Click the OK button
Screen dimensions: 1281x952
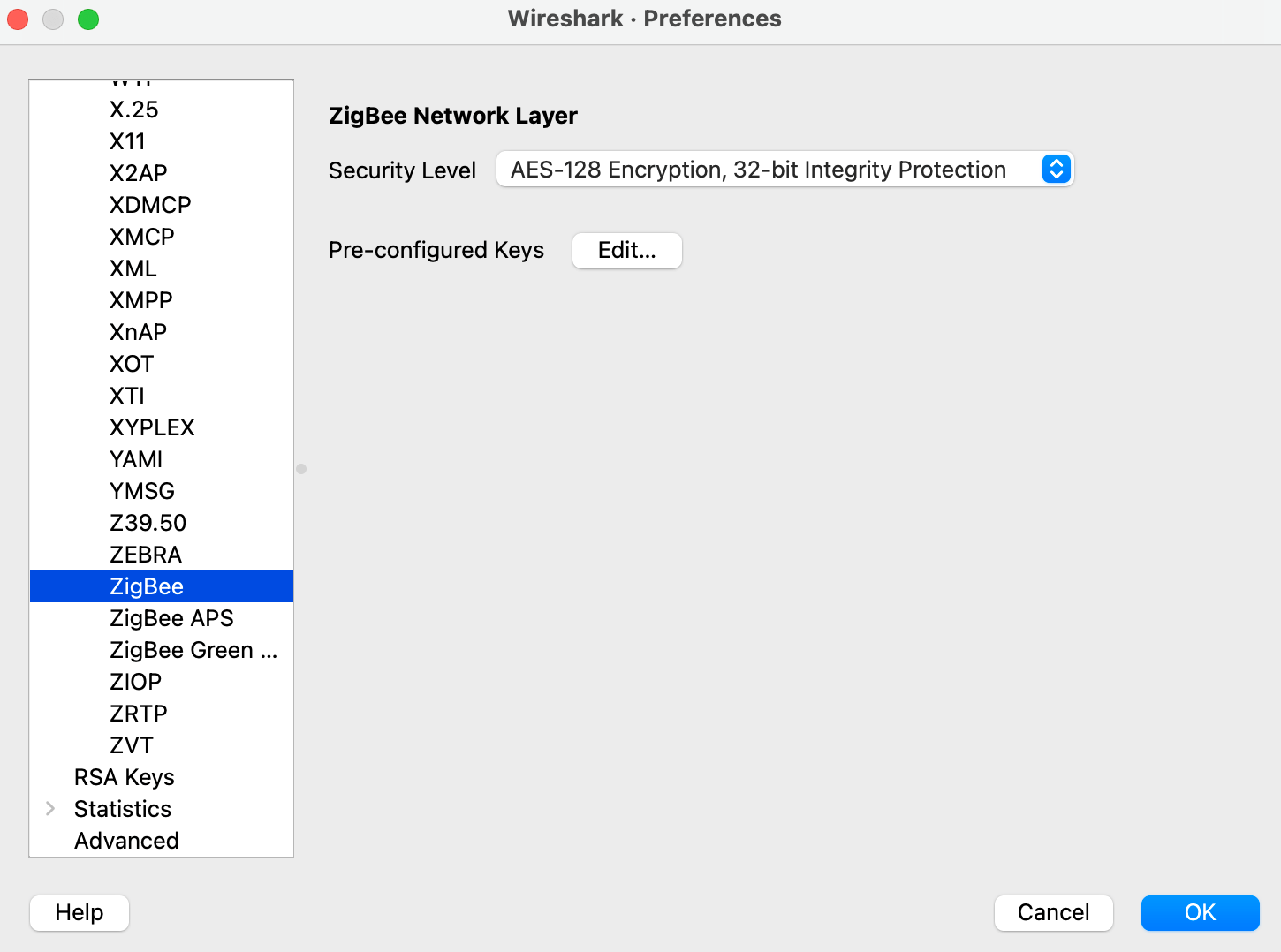(x=1200, y=912)
